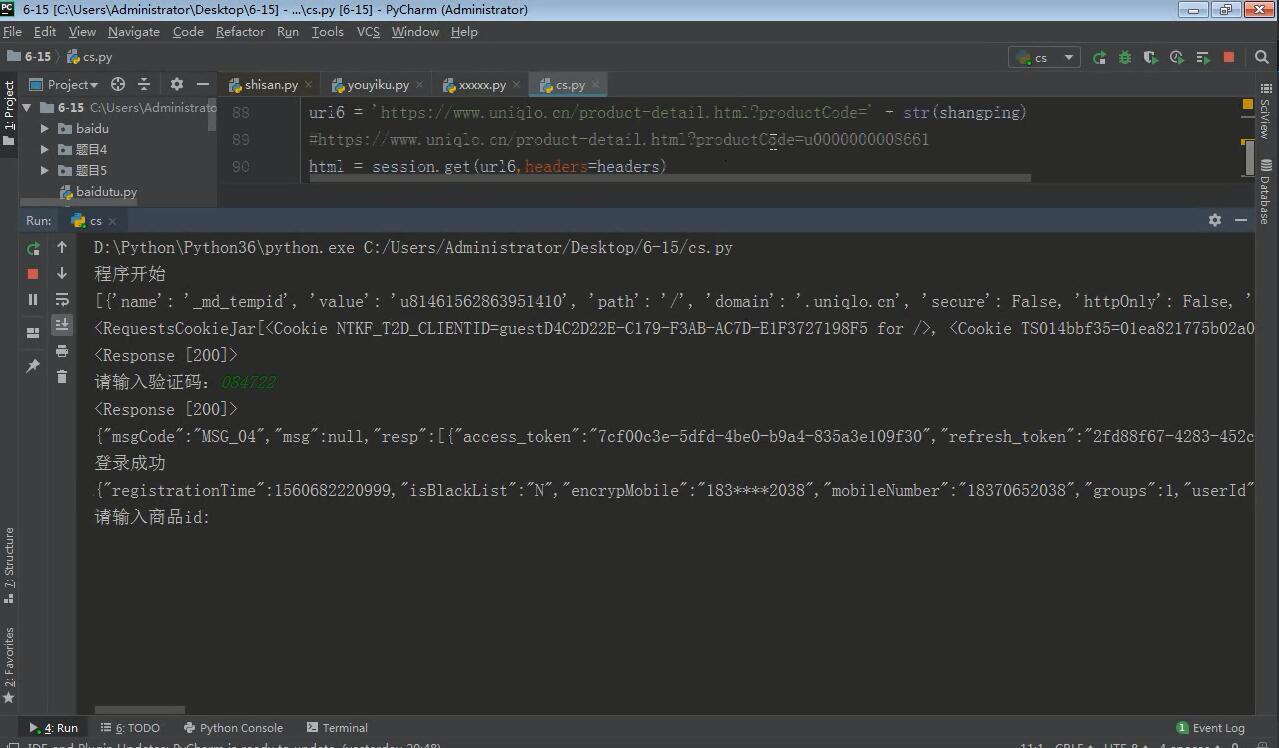
Task: Toggle the 1: Project side tab
Action: 9,113
